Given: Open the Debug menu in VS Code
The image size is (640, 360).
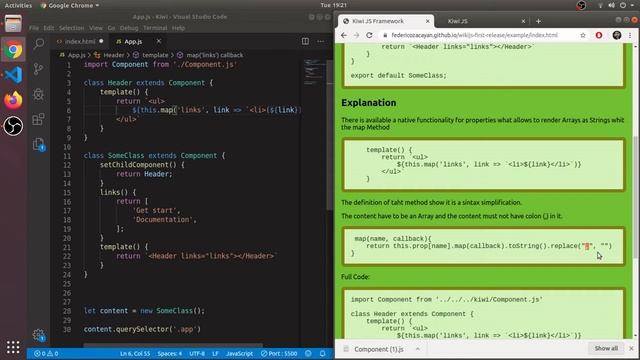Looking at the screenshot, I should pos(129,28).
